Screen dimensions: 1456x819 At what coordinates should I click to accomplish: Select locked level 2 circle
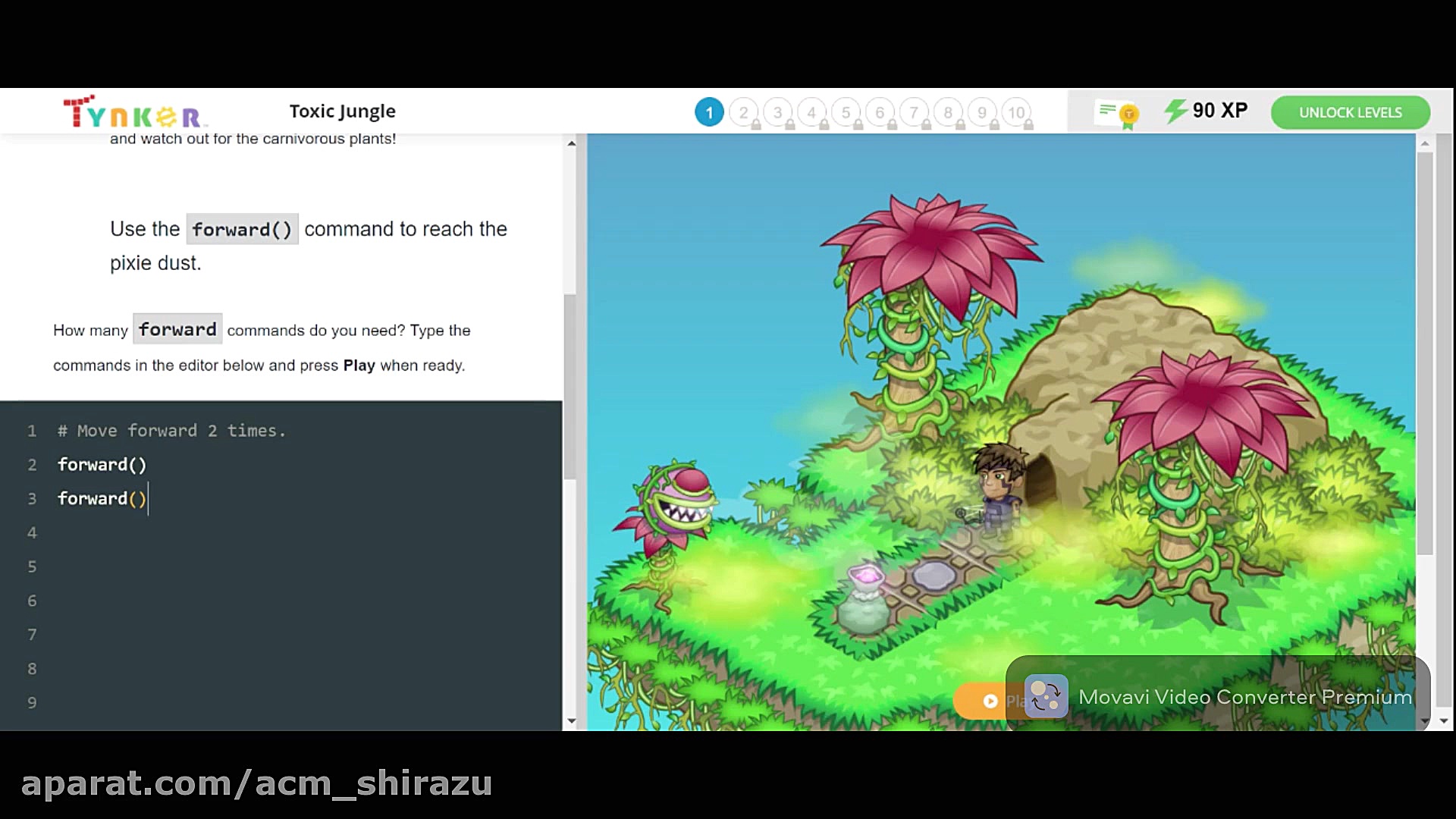743,113
